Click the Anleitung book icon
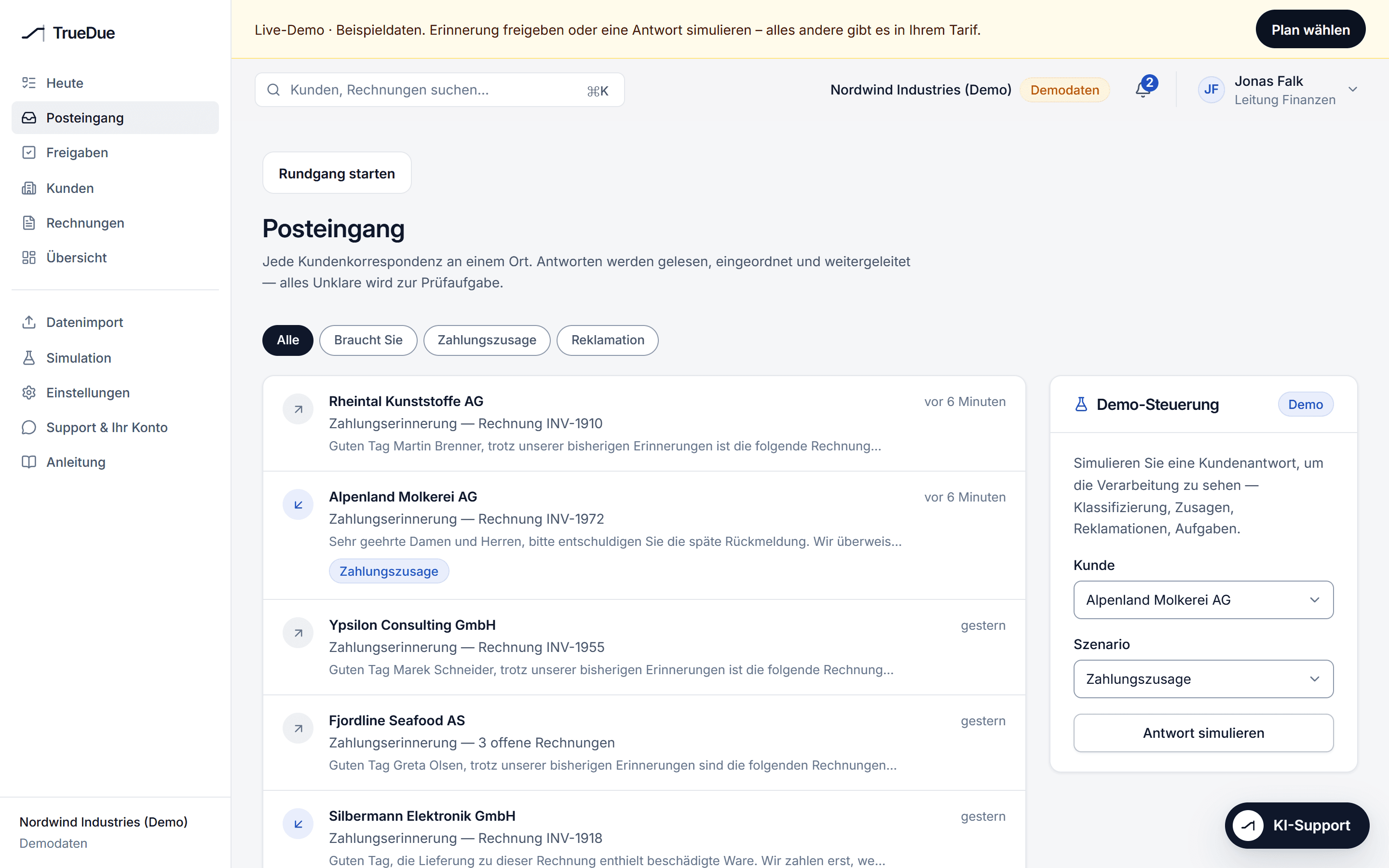 29,462
